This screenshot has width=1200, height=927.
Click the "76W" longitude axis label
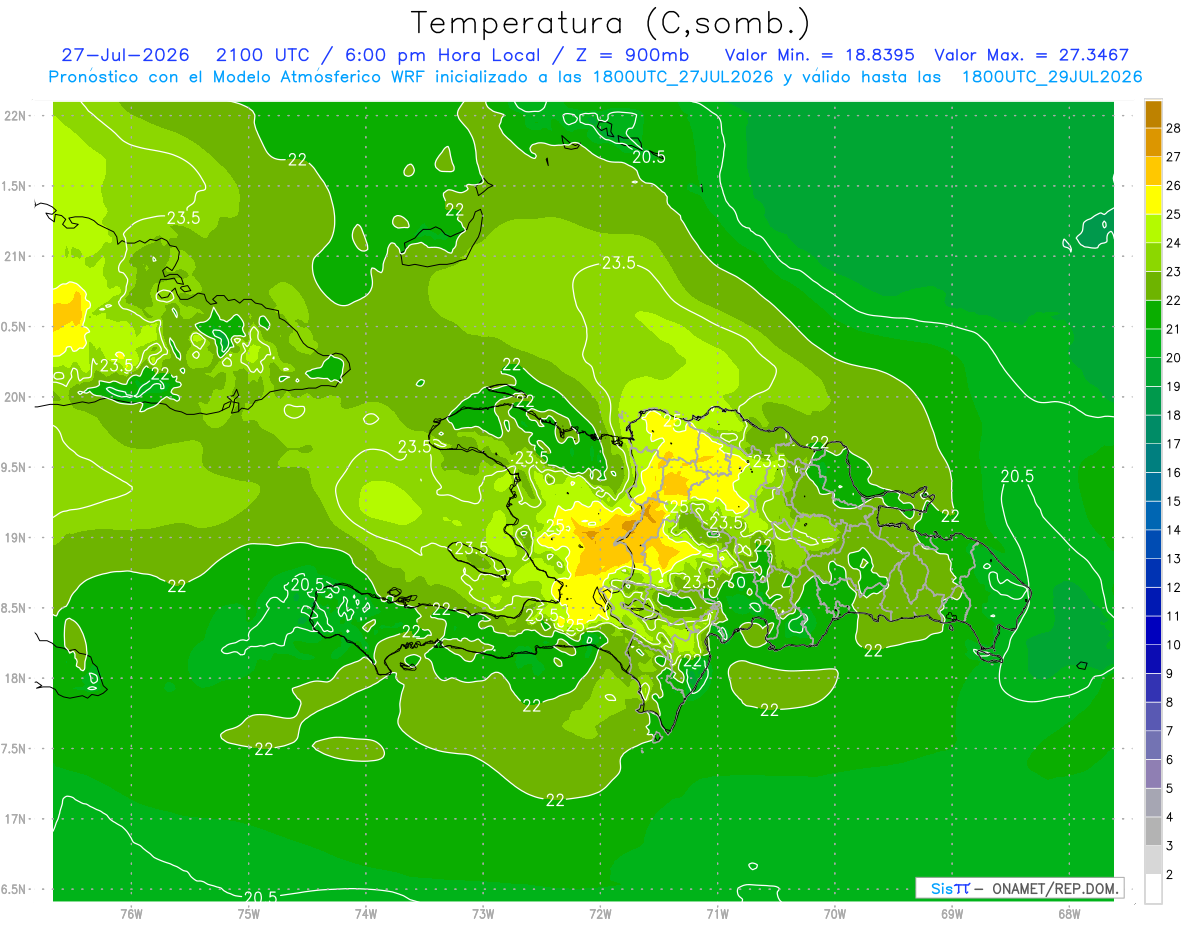pos(131,913)
